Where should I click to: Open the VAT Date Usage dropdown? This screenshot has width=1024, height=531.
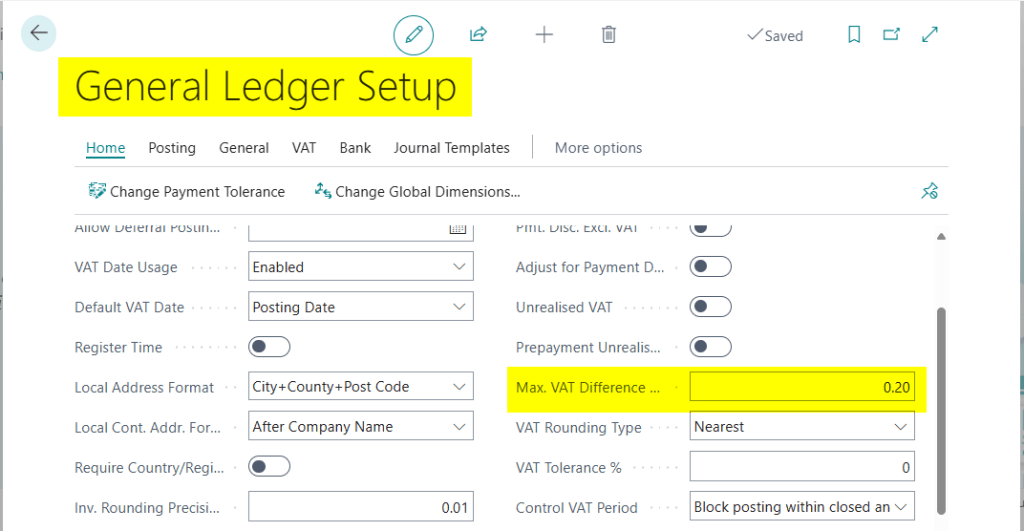pos(361,267)
